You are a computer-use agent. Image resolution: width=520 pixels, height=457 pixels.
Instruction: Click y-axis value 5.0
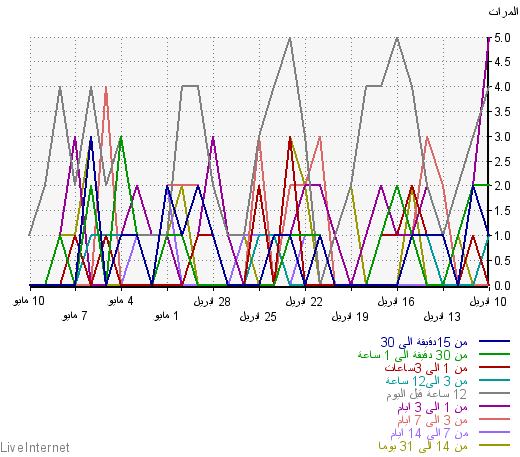[502, 38]
